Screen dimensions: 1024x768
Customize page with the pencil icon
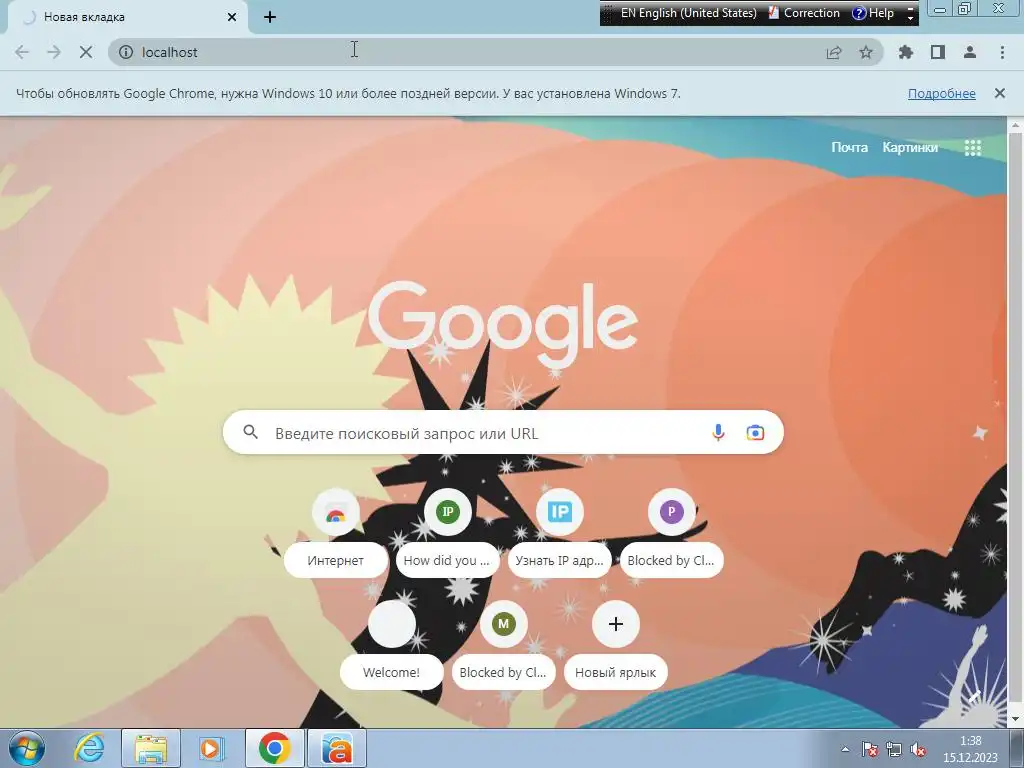[x=975, y=697]
